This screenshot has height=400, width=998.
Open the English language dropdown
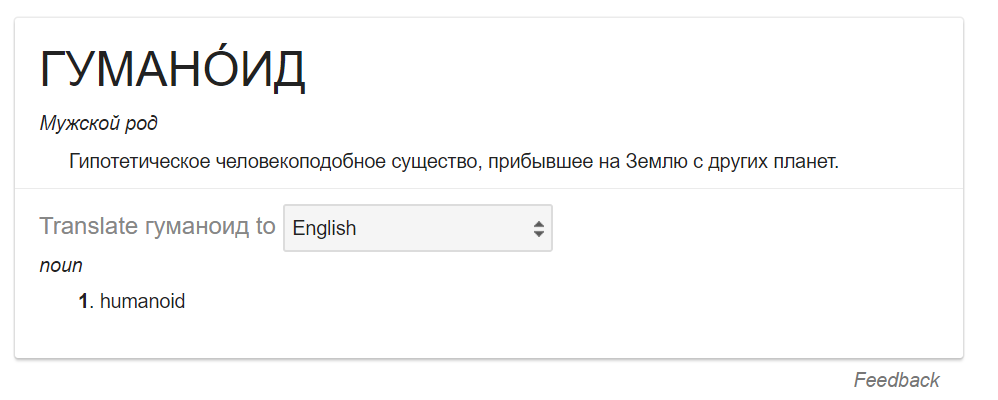click(418, 228)
